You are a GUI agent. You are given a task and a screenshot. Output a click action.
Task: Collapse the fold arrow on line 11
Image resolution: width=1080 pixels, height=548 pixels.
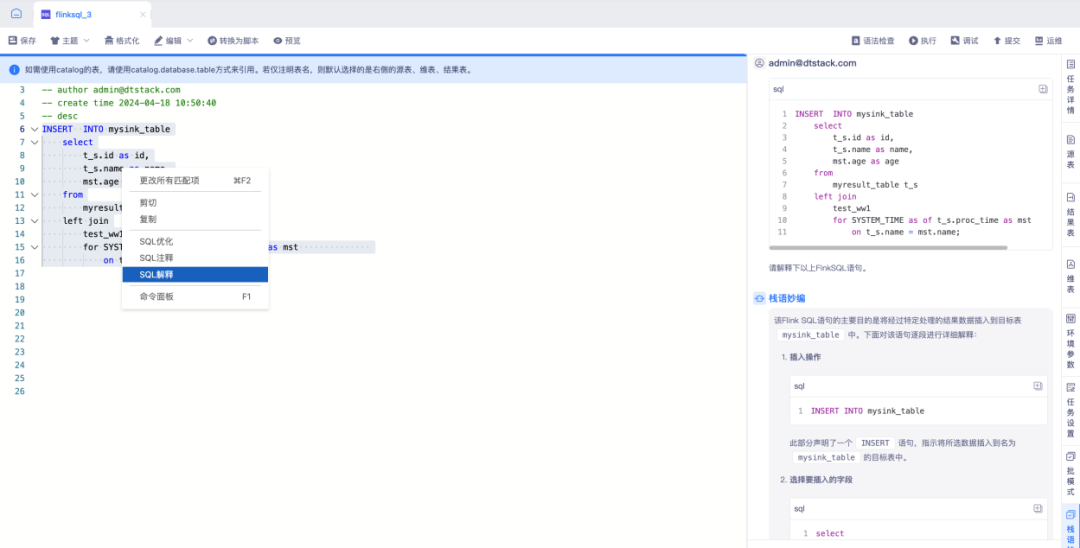coord(34,195)
